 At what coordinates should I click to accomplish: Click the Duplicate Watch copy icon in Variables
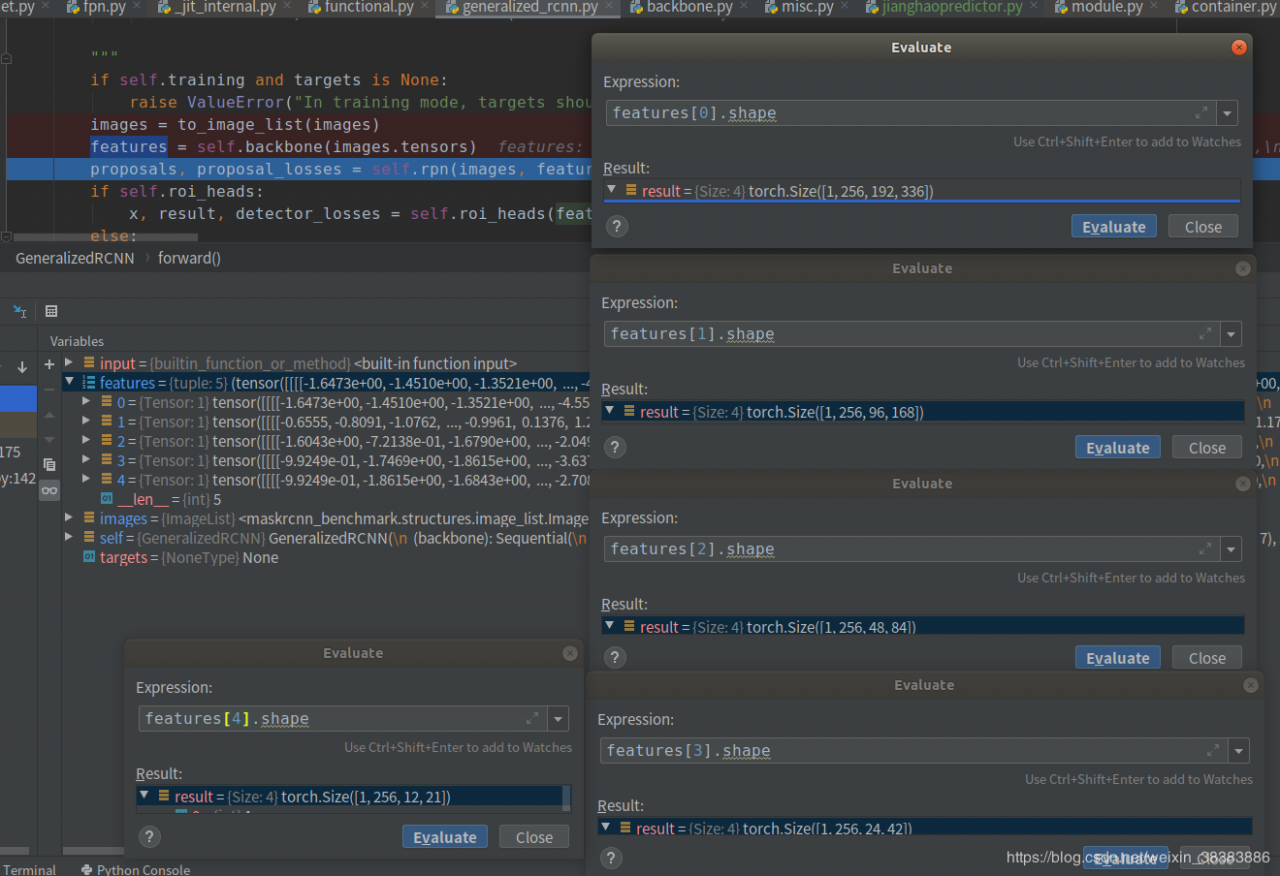pyautogui.click(x=49, y=465)
